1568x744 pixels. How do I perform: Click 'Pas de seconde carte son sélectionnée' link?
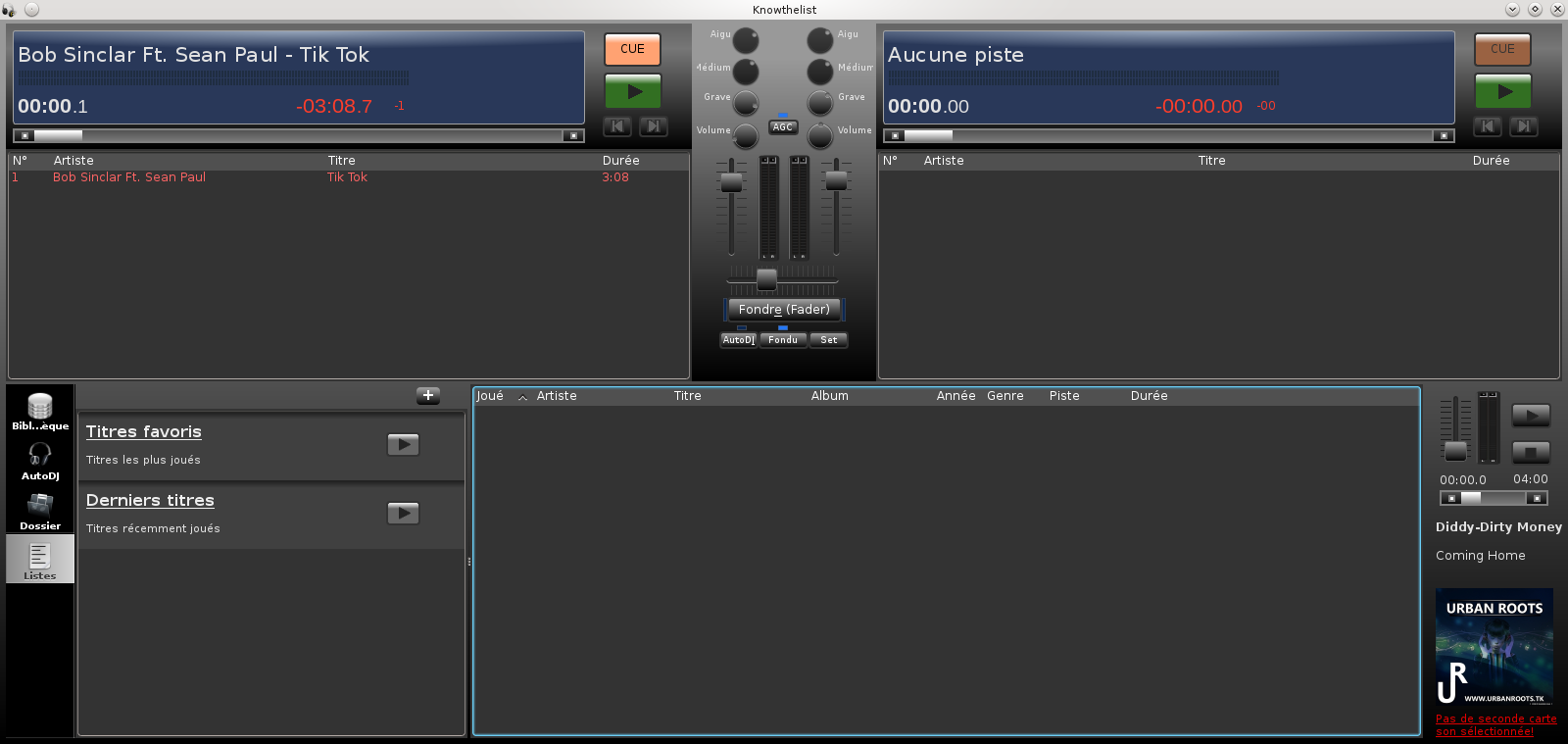click(1495, 724)
